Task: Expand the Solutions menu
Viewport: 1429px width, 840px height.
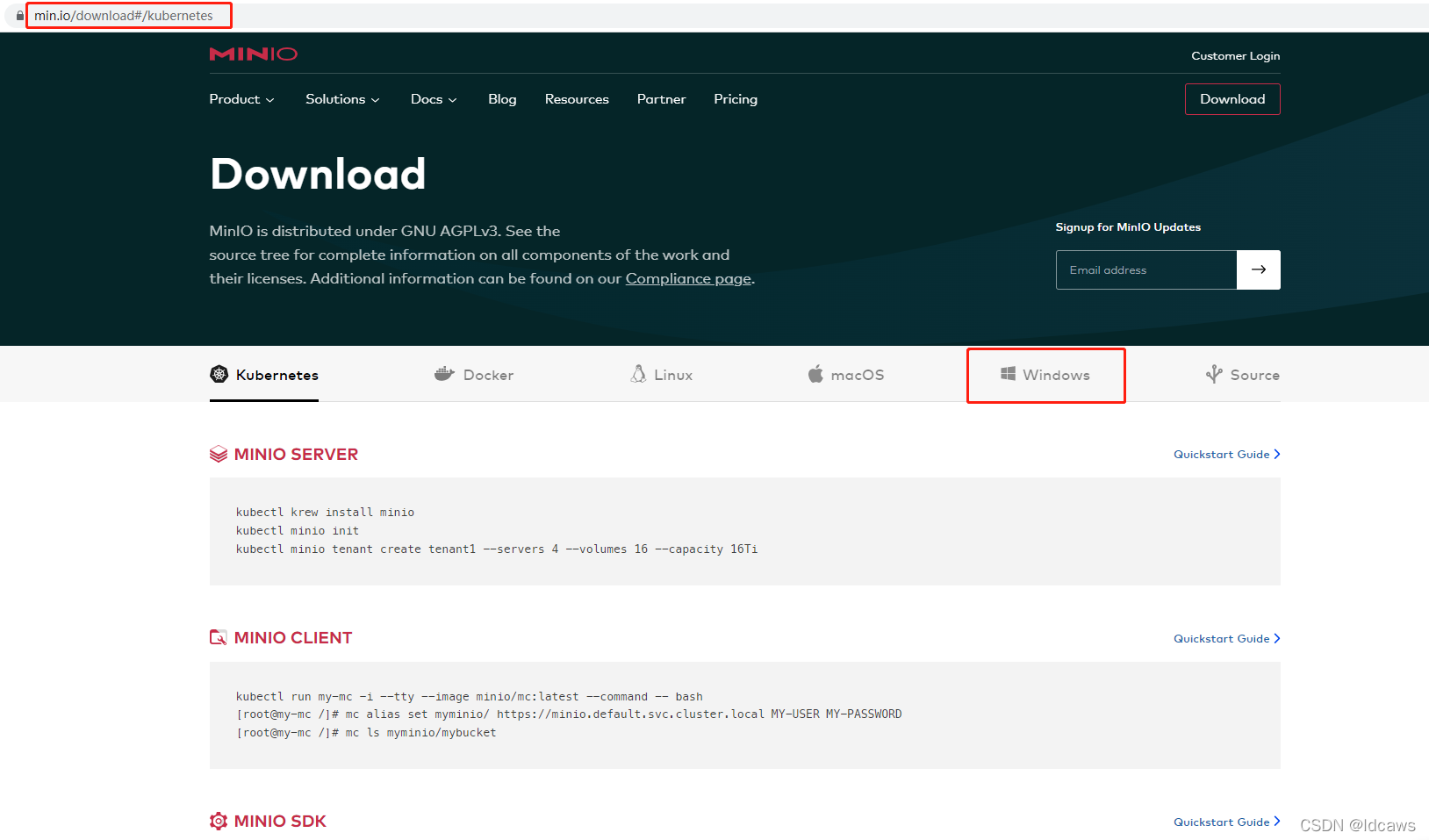Action: (x=342, y=99)
